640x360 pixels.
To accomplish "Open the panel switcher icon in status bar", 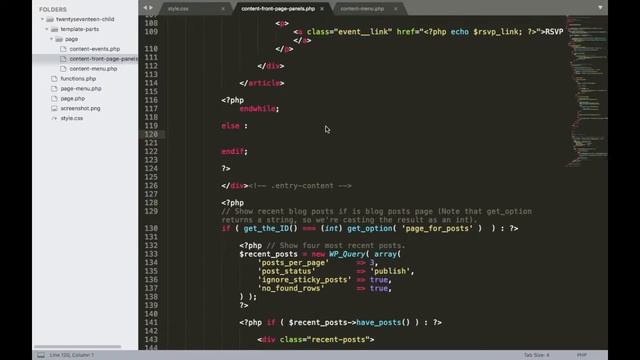I will 41,355.
